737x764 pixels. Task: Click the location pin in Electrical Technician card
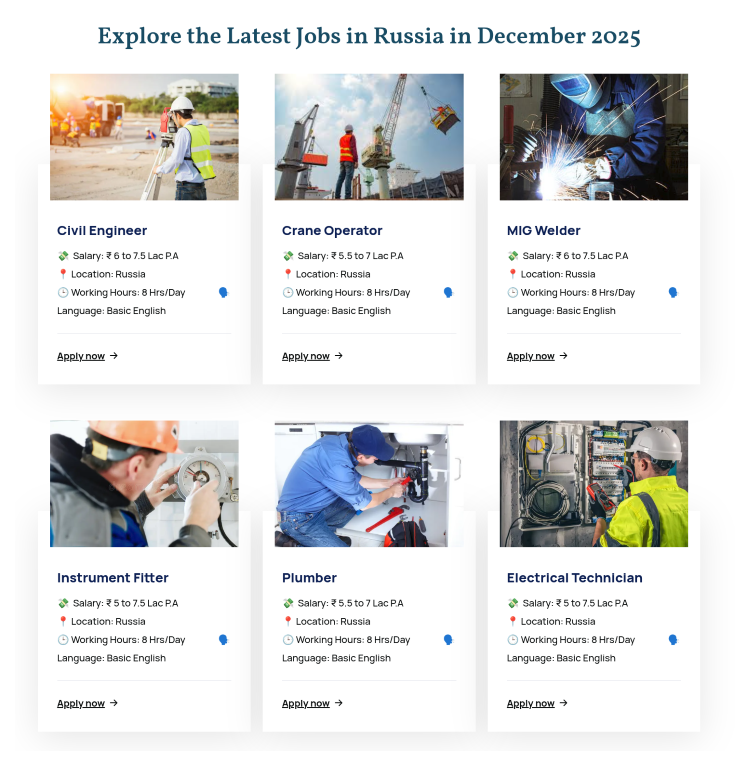[x=512, y=622]
